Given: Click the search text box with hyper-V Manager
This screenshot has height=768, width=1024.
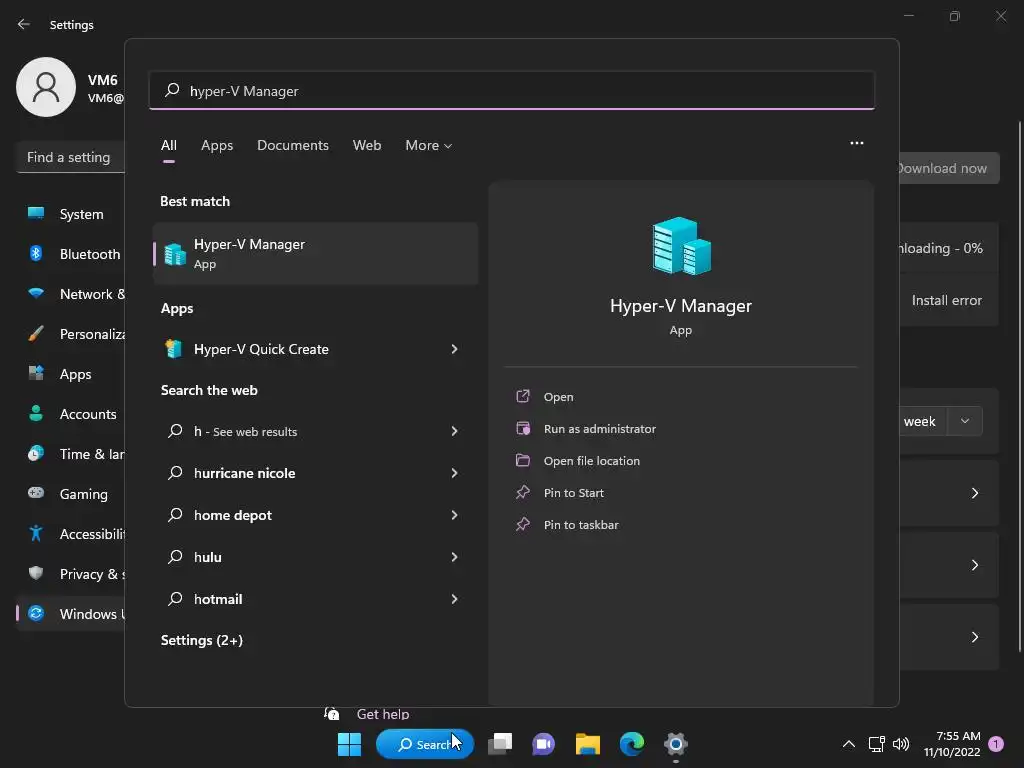Looking at the screenshot, I should [511, 90].
